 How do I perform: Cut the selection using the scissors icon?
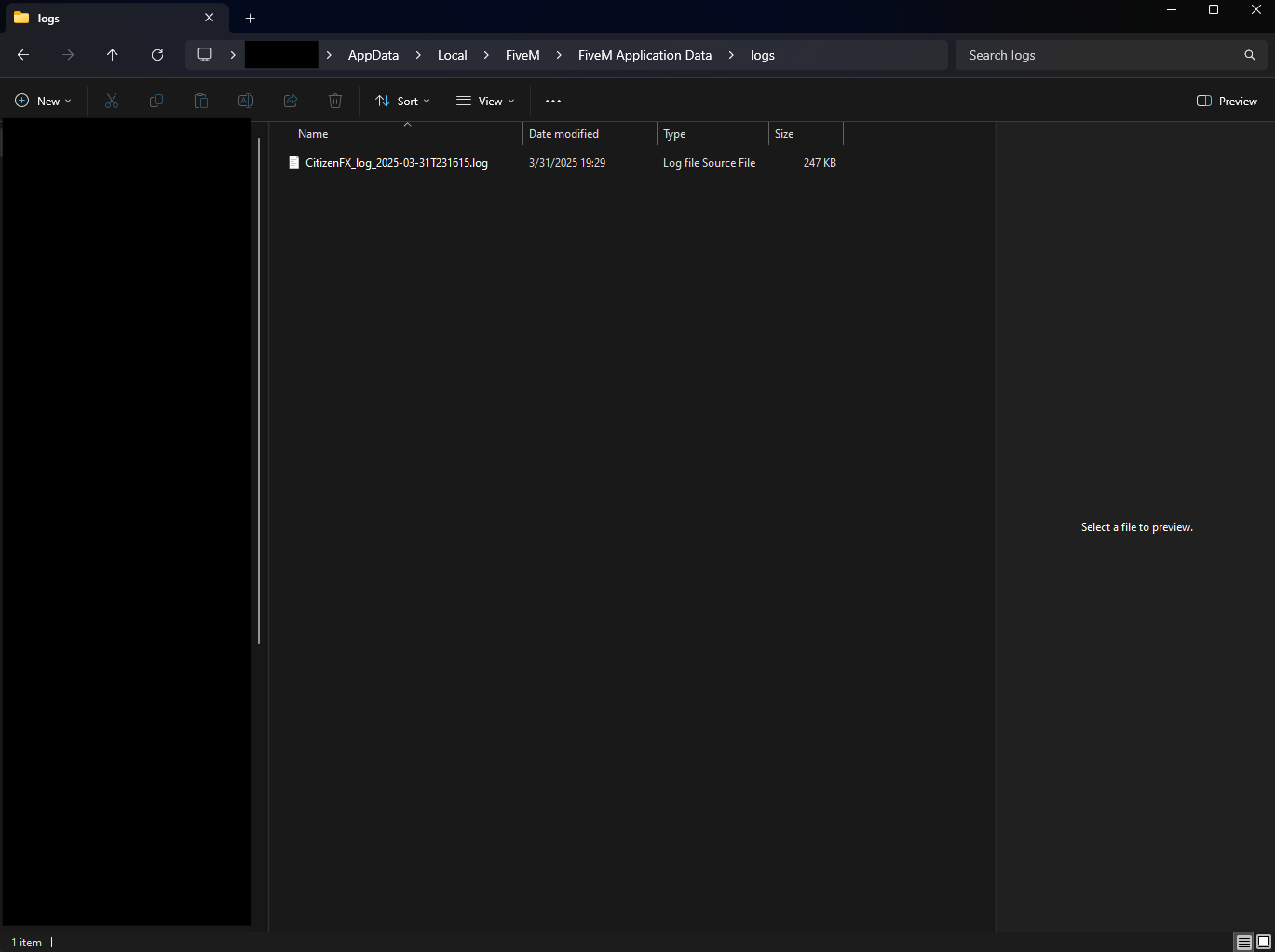click(x=111, y=101)
